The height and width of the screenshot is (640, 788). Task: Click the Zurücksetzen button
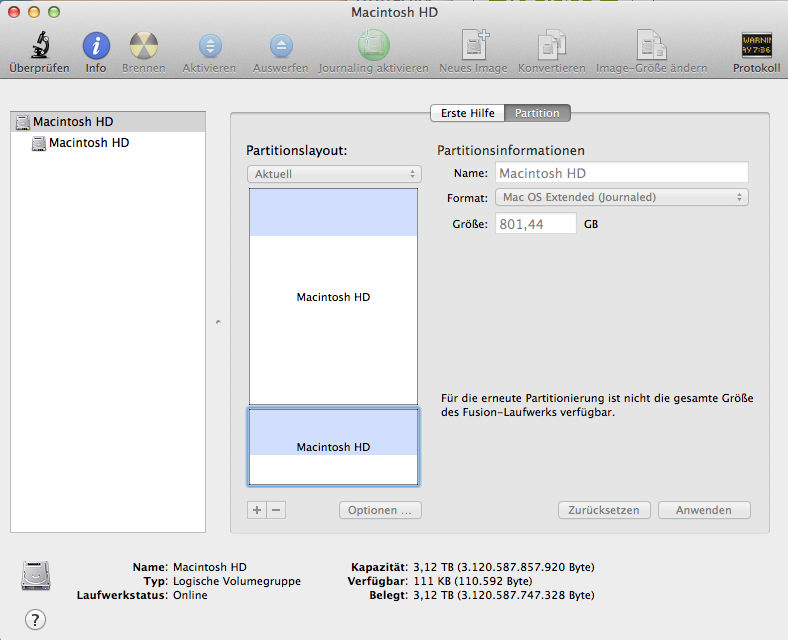click(x=604, y=510)
